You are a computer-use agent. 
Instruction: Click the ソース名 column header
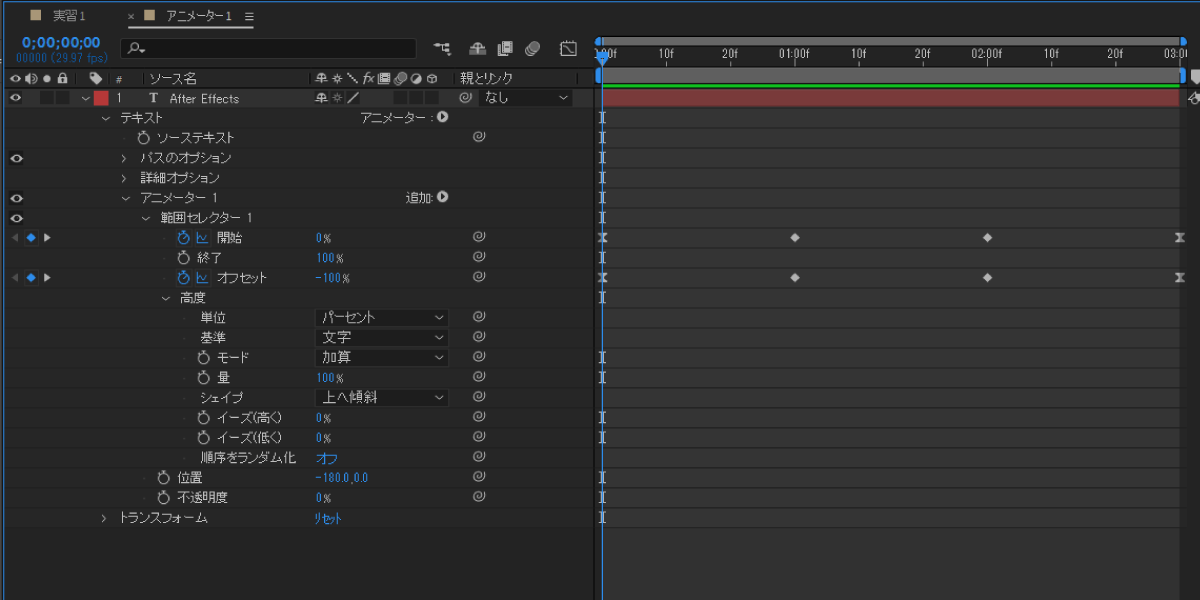(x=173, y=78)
